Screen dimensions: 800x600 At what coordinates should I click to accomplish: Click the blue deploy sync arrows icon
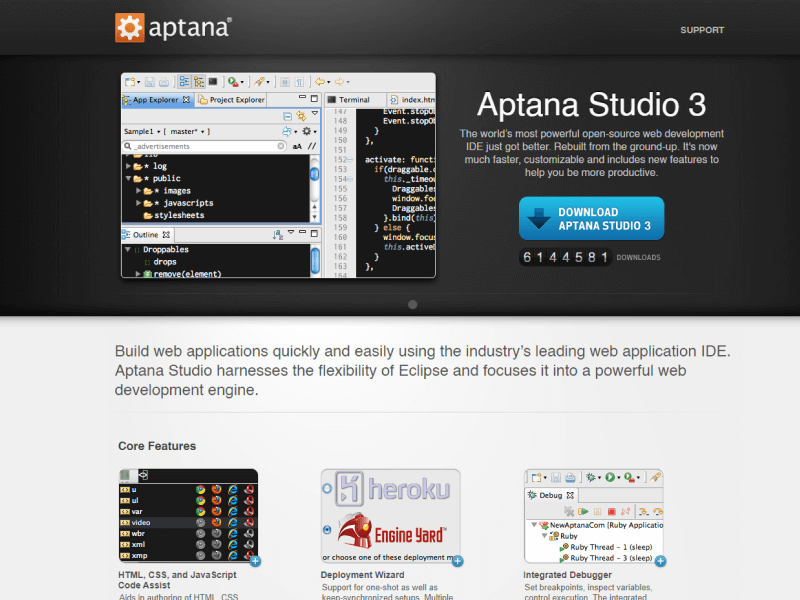coord(287,132)
